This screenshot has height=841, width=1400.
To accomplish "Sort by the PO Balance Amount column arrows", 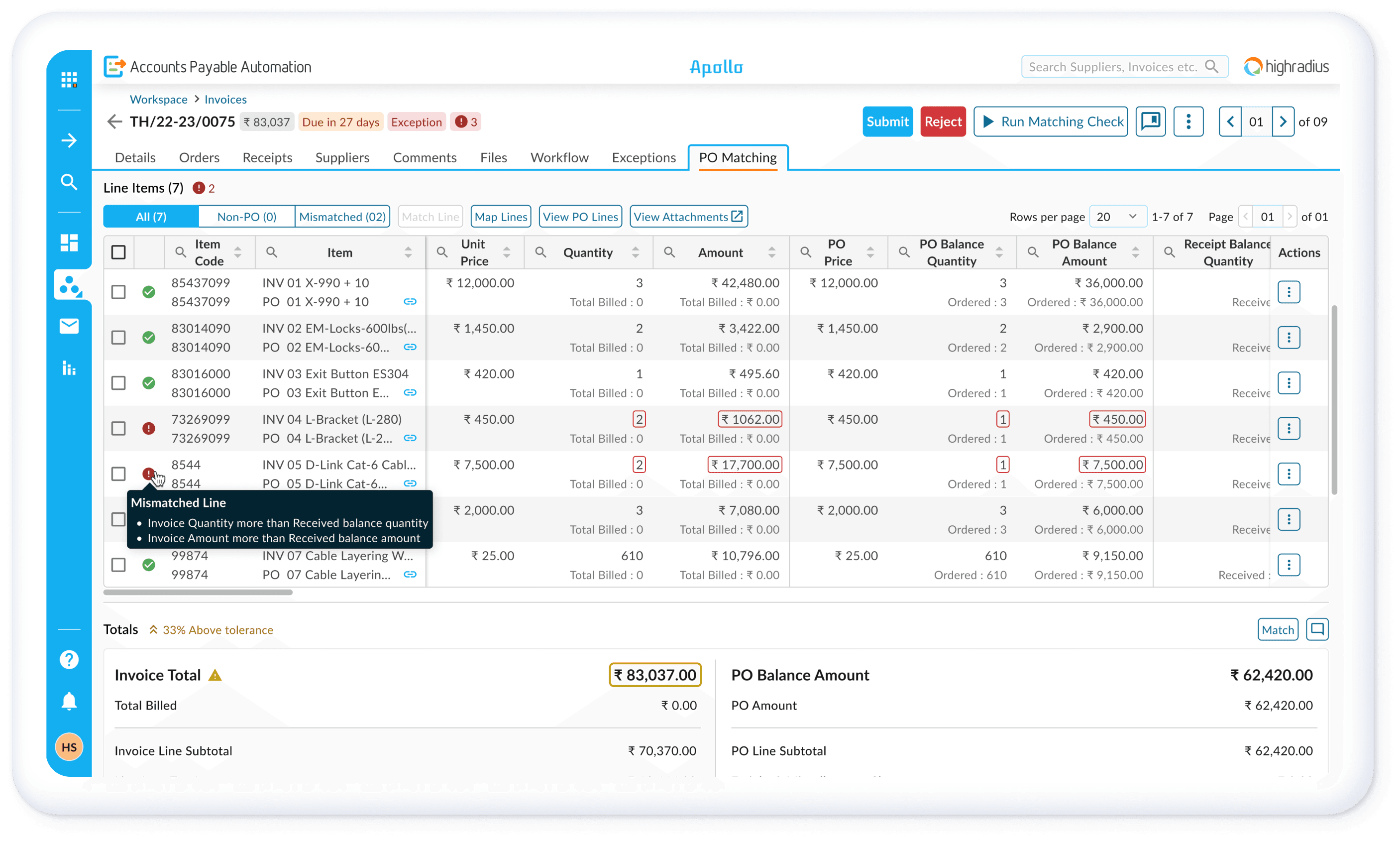I will coord(1136,252).
